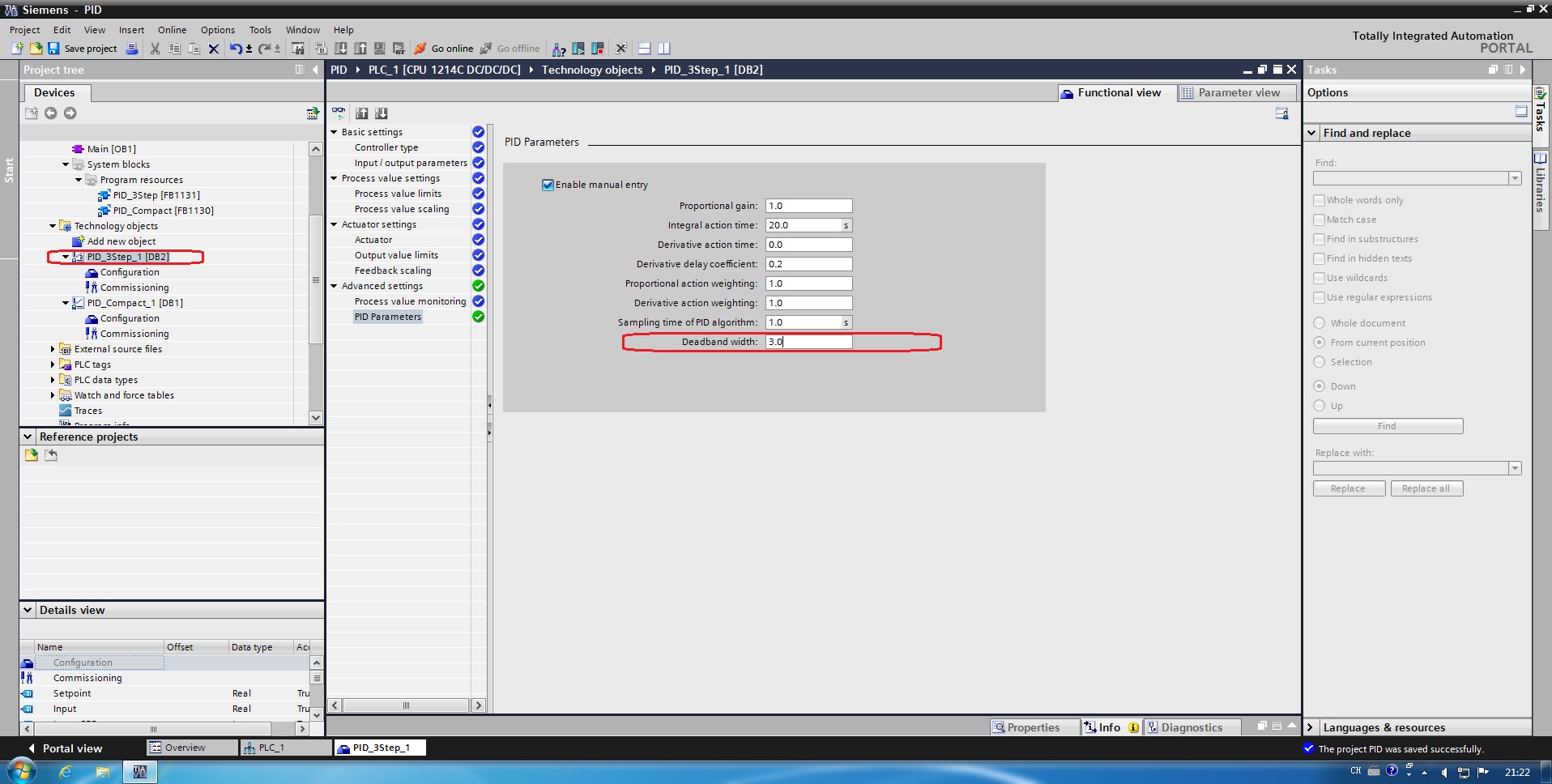Click the Download to device icon
Viewport: 1552px width, 784px height.
tap(341, 49)
